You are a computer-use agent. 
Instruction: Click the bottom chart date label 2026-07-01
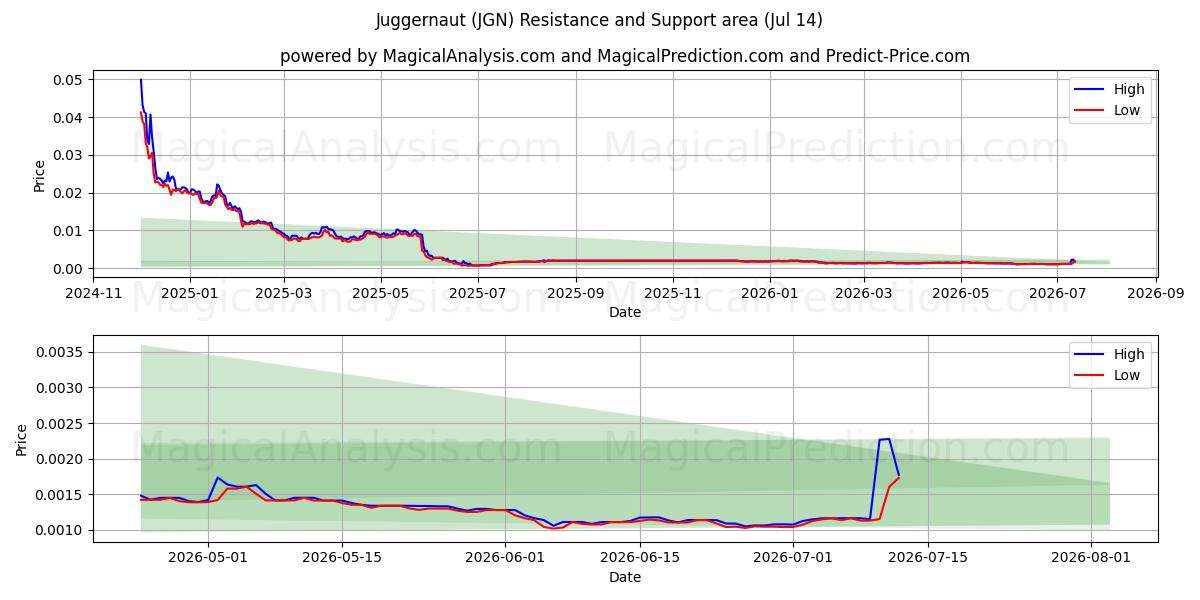coord(793,559)
